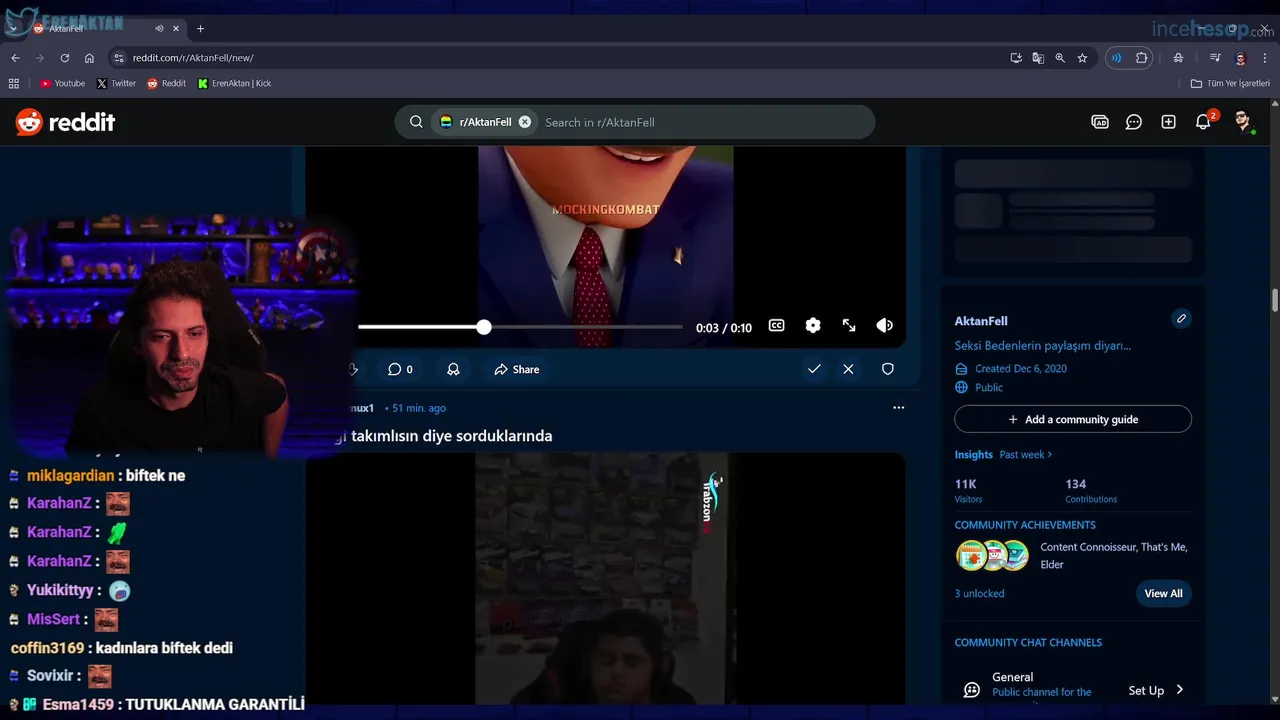Open video settings gear
This screenshot has width=1280, height=720.
(813, 325)
